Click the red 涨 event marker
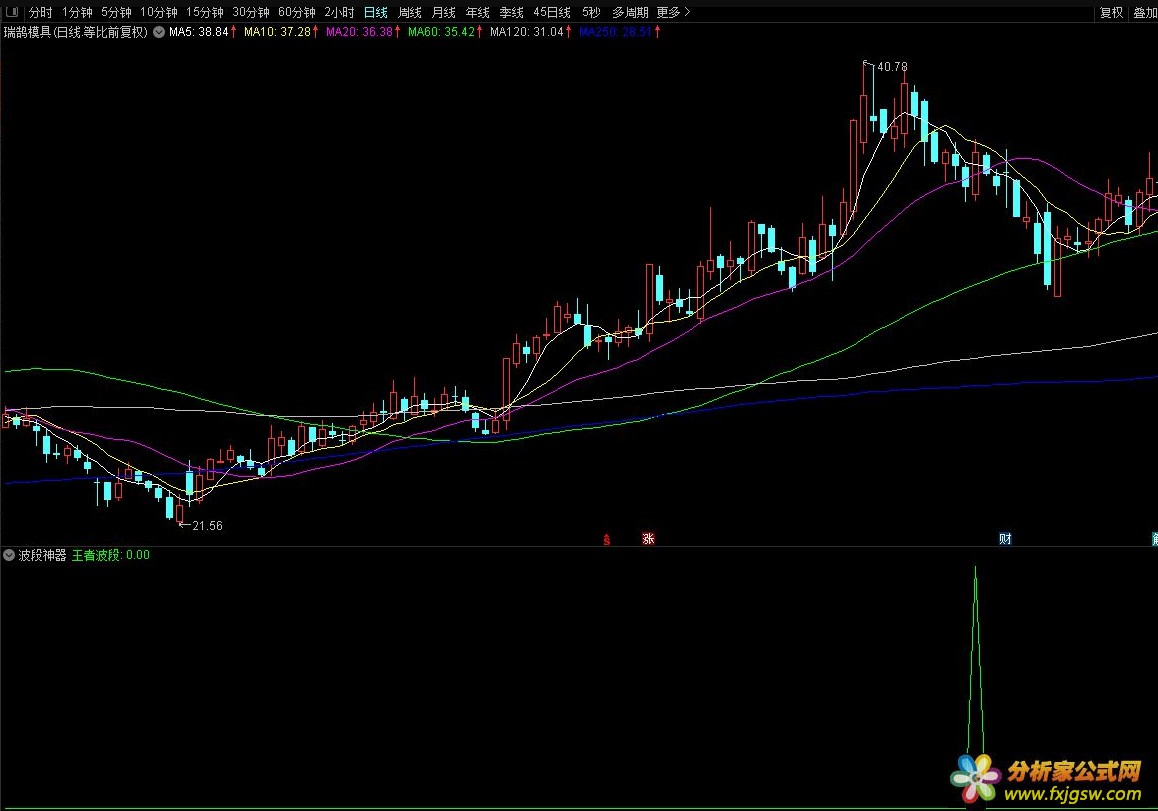The image size is (1158, 811). click(x=648, y=538)
